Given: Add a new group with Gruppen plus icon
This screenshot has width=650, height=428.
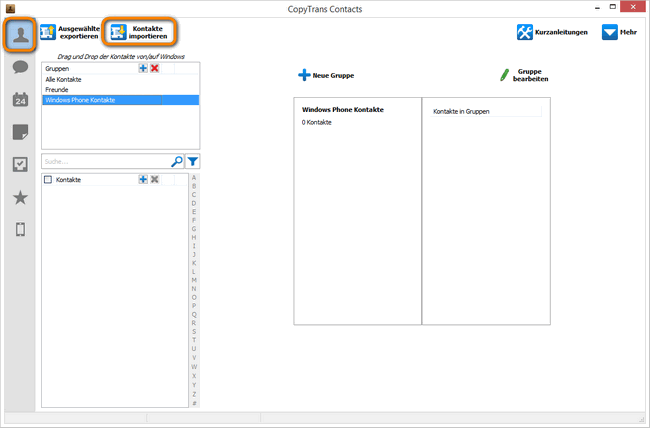Looking at the screenshot, I should (x=143, y=68).
